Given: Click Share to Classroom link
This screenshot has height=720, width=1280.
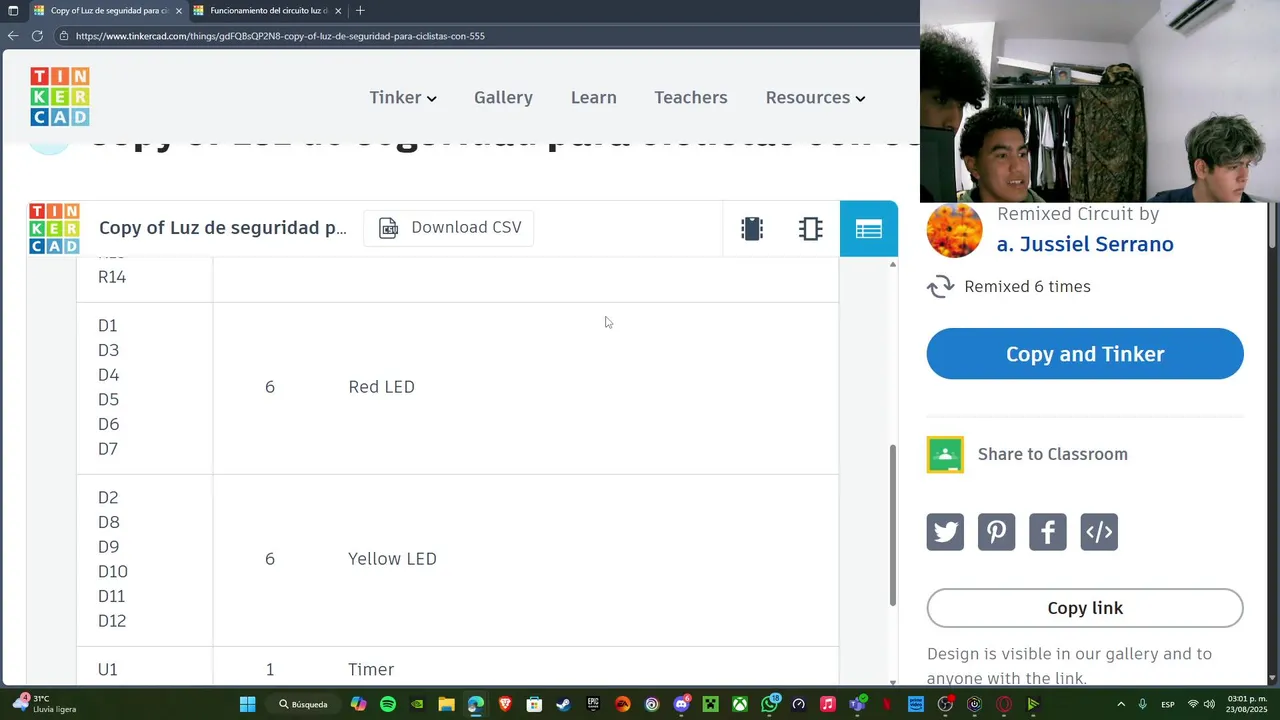Looking at the screenshot, I should pyautogui.click(x=1052, y=454).
